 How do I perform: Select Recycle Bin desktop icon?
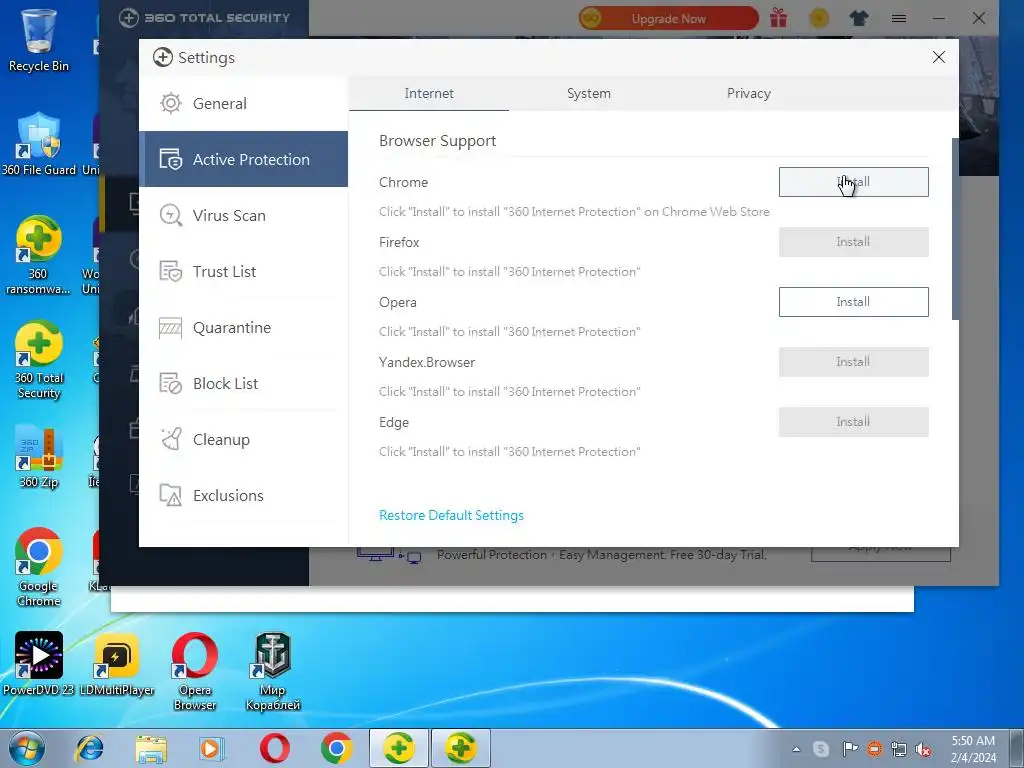(x=39, y=40)
